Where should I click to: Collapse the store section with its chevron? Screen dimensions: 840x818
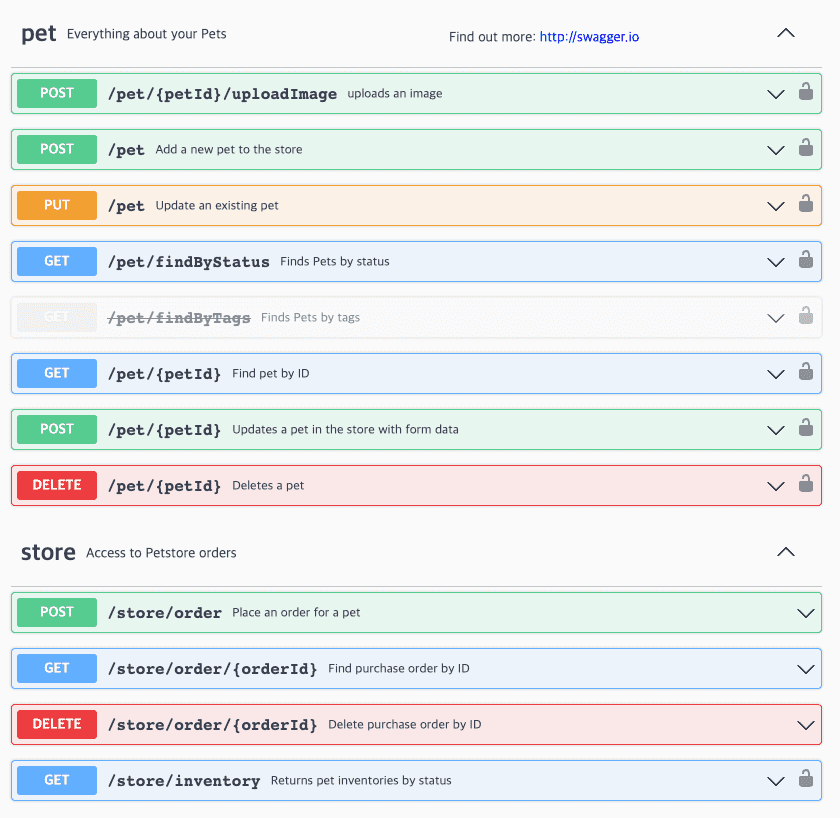click(786, 552)
